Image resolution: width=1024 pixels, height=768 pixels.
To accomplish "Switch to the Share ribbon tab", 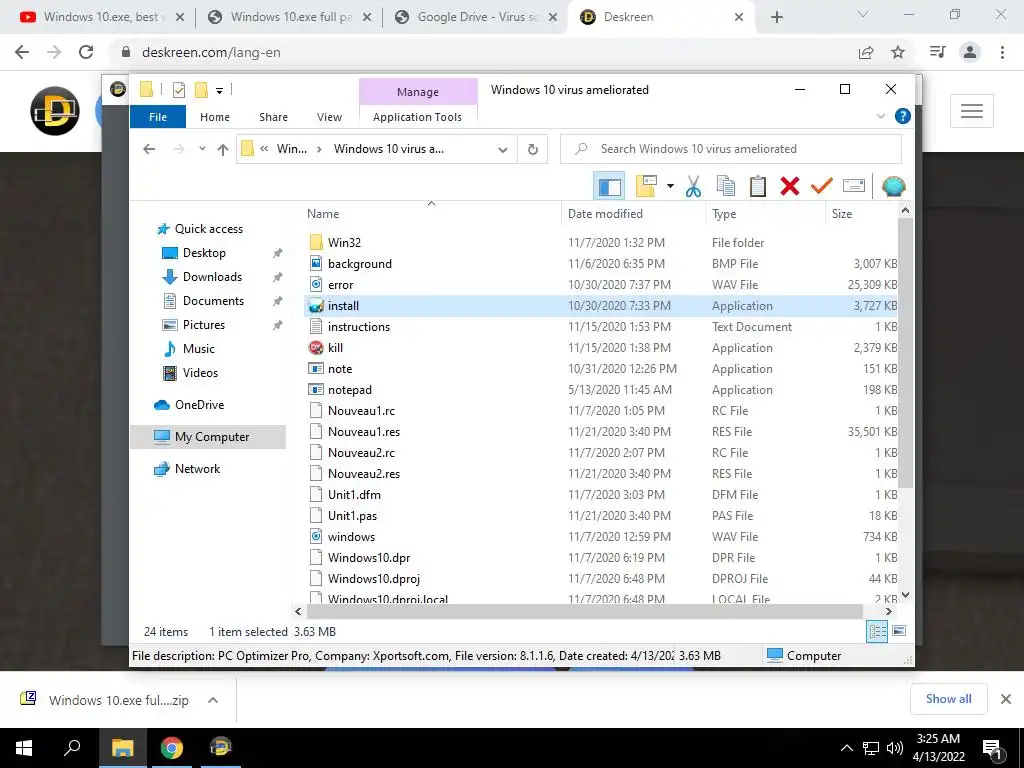I will click(x=273, y=117).
